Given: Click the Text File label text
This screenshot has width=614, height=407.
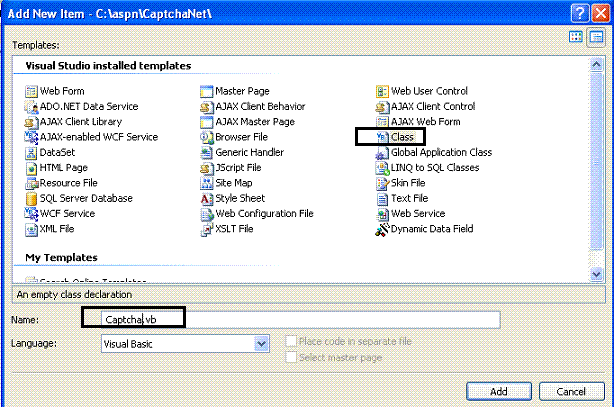Looking at the screenshot, I should click(410, 198).
